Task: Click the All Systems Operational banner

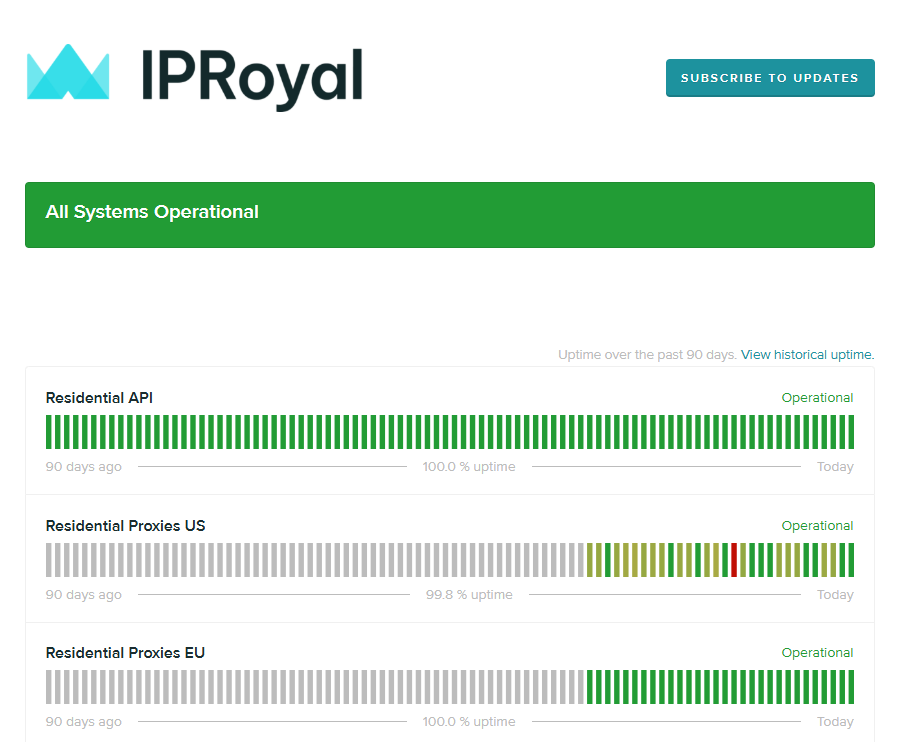Action: [x=450, y=215]
